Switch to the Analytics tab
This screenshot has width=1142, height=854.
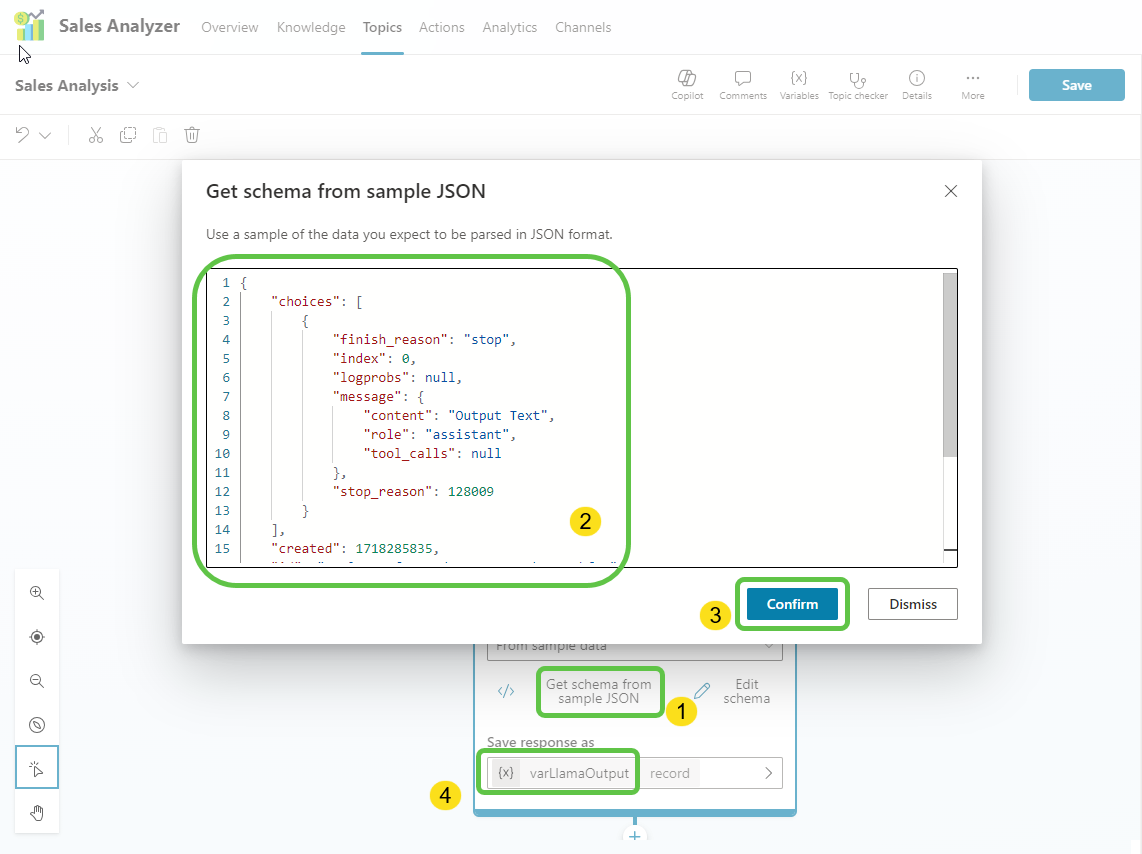(509, 27)
